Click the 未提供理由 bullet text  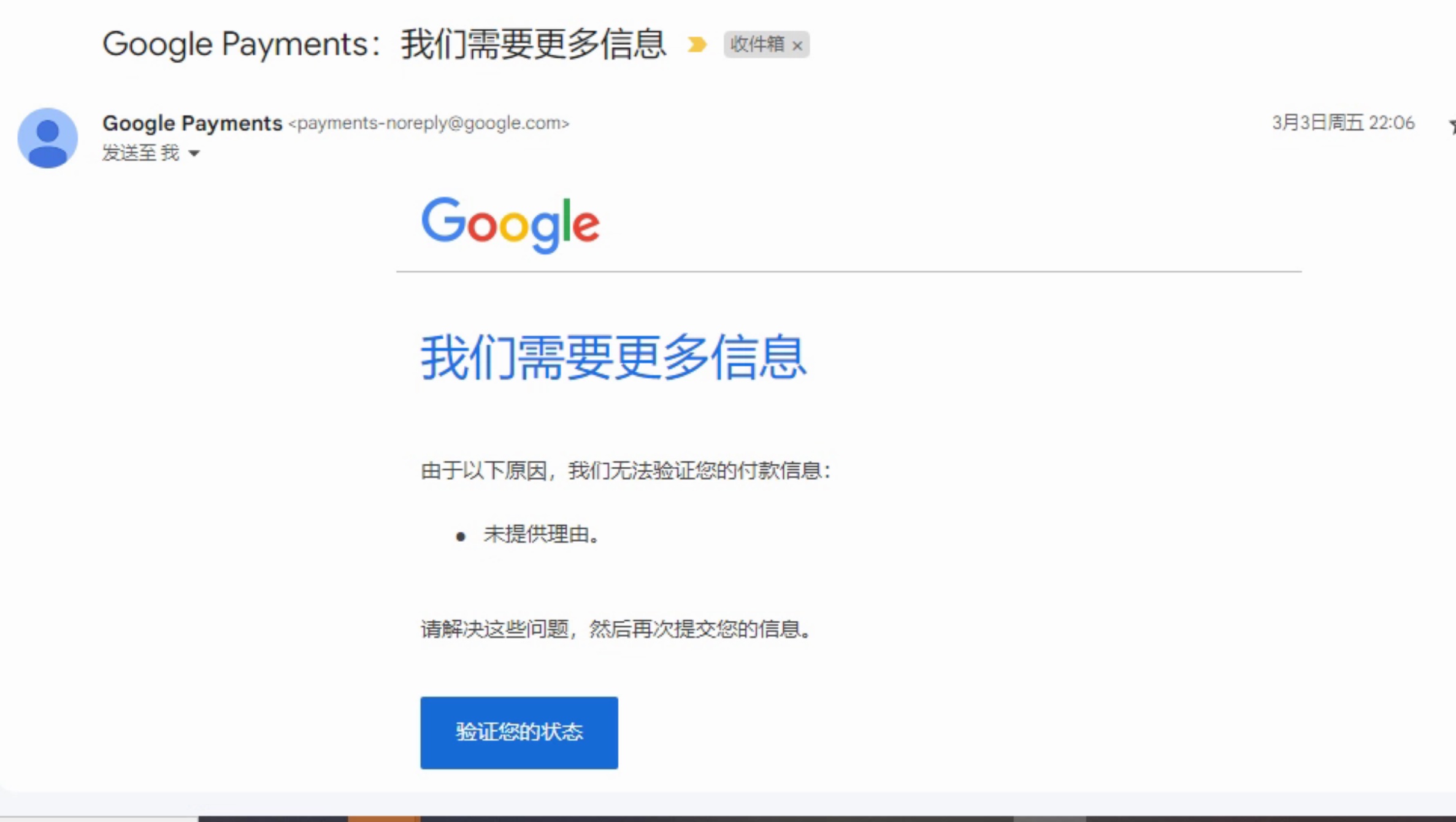tap(542, 534)
